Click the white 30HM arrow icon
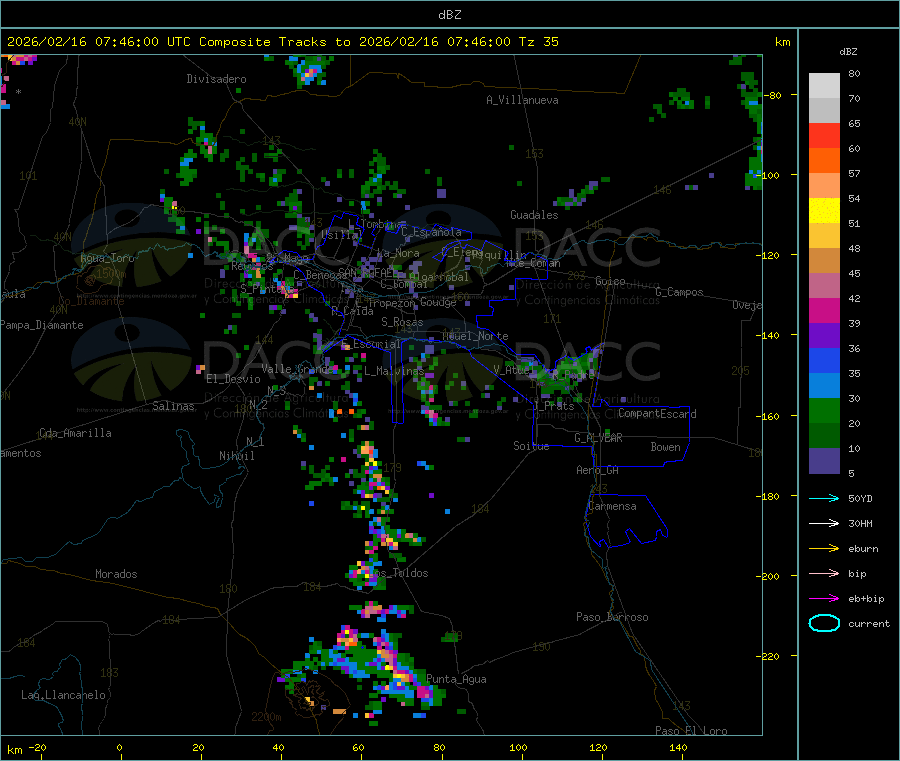 (824, 523)
